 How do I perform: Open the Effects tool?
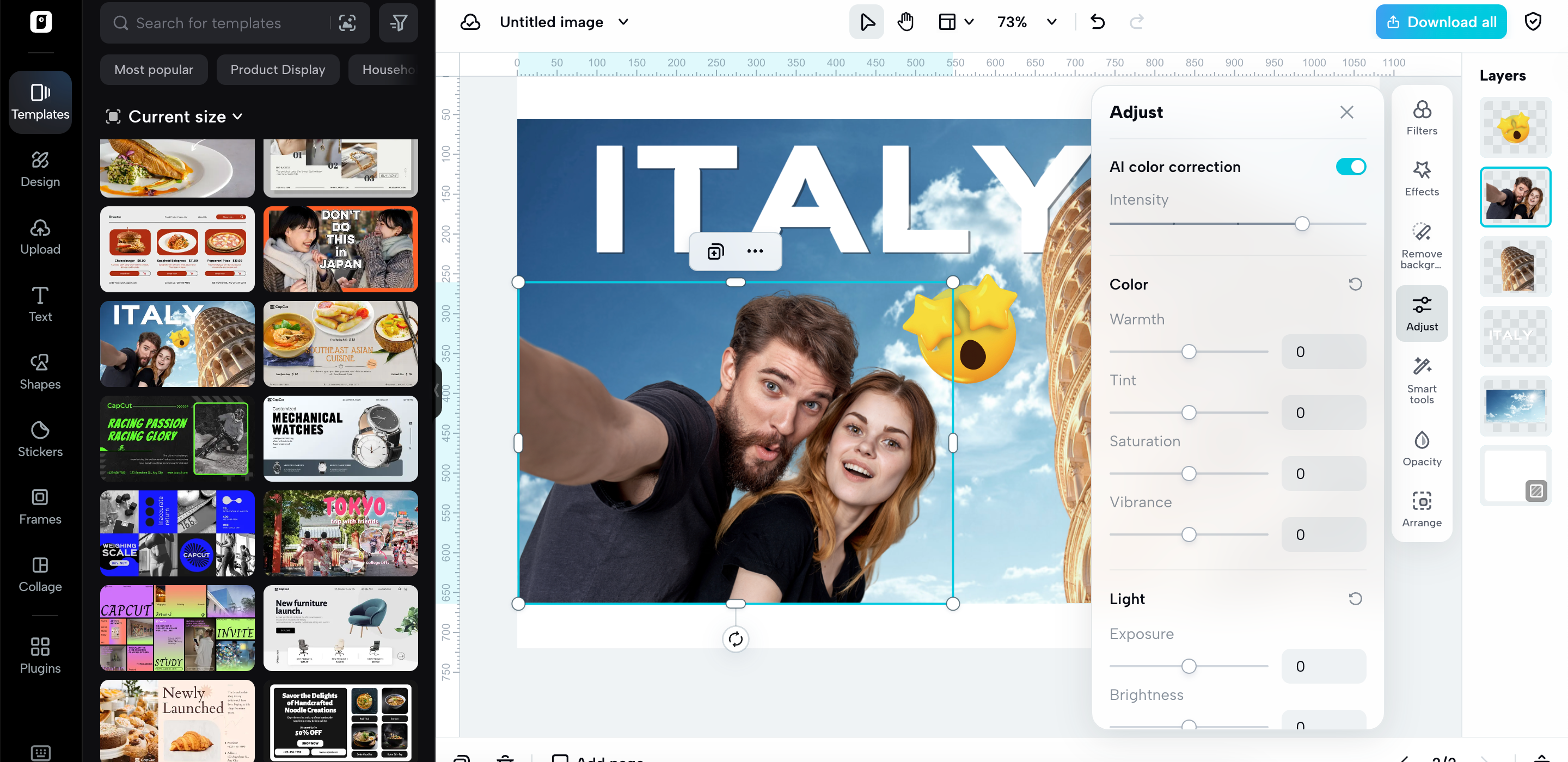(1422, 179)
